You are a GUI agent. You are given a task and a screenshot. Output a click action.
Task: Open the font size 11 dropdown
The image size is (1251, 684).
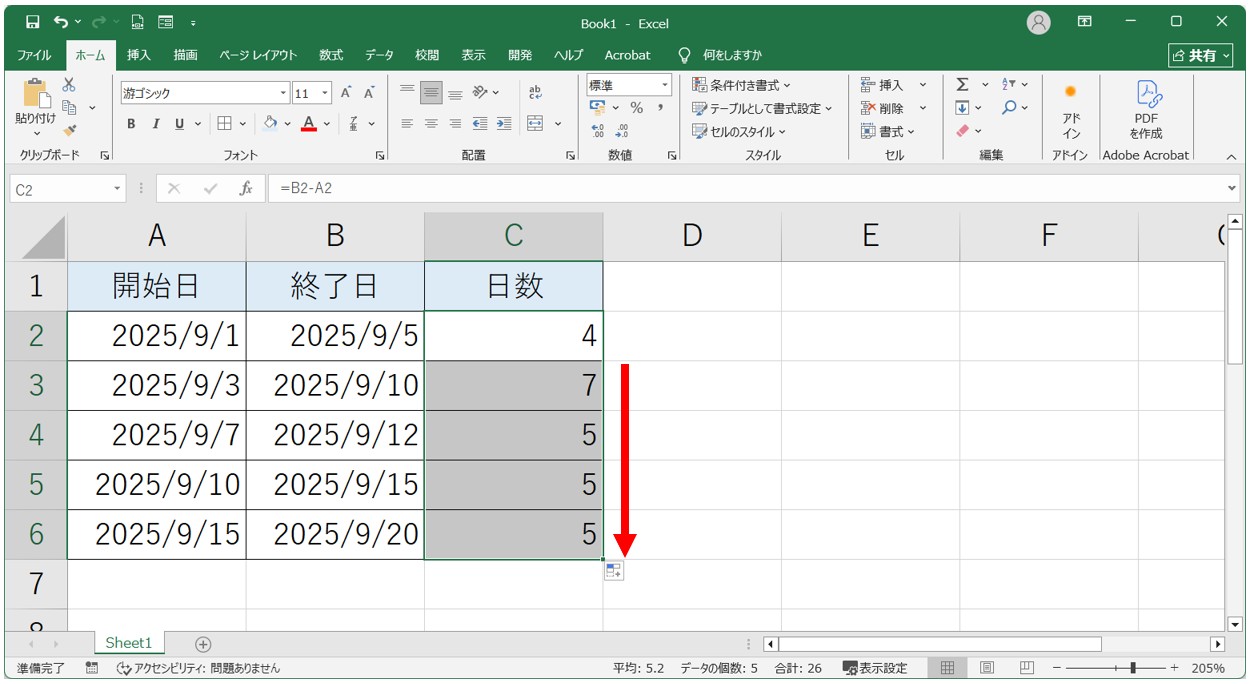(x=325, y=93)
